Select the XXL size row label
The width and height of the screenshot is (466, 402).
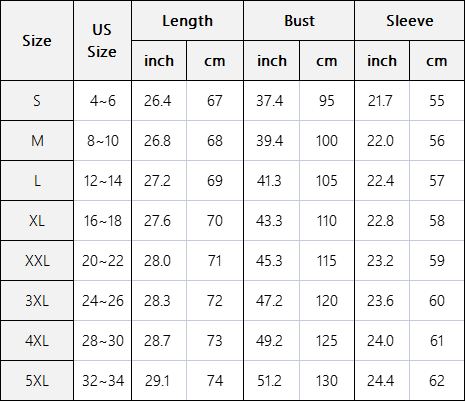pyautogui.click(x=37, y=261)
